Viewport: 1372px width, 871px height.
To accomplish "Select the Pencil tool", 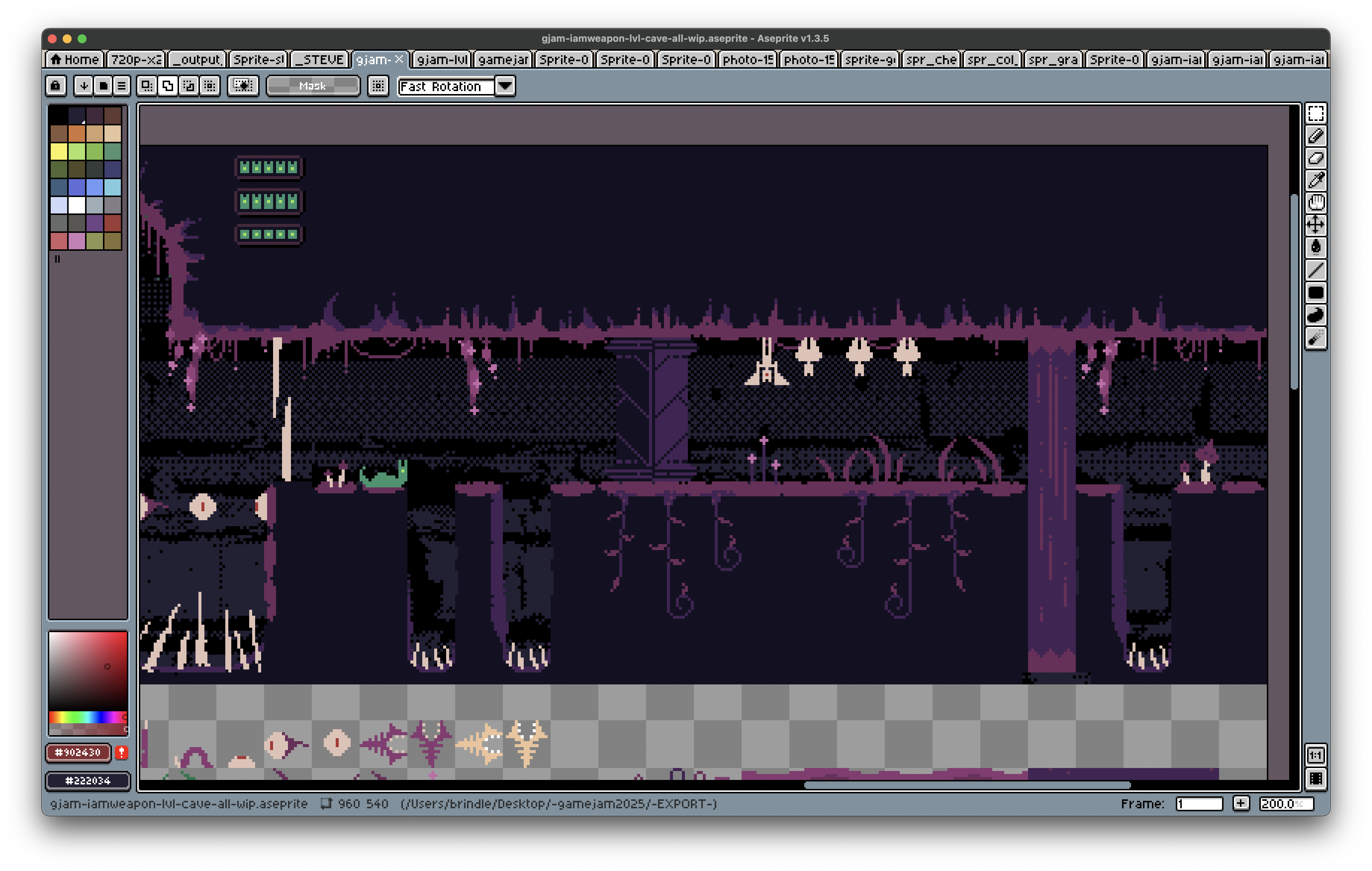I will [1316, 136].
